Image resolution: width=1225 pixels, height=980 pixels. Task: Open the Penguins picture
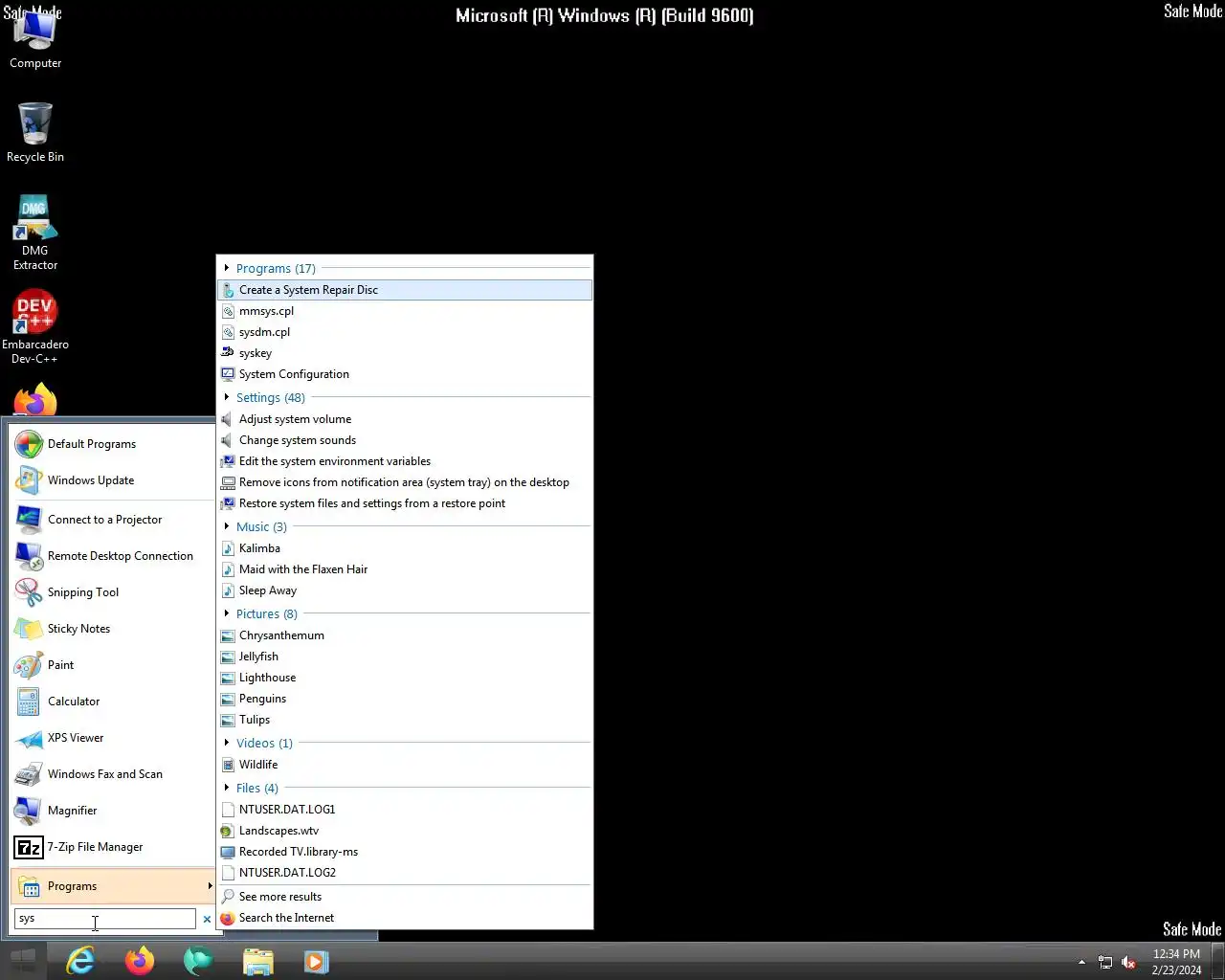405,699
